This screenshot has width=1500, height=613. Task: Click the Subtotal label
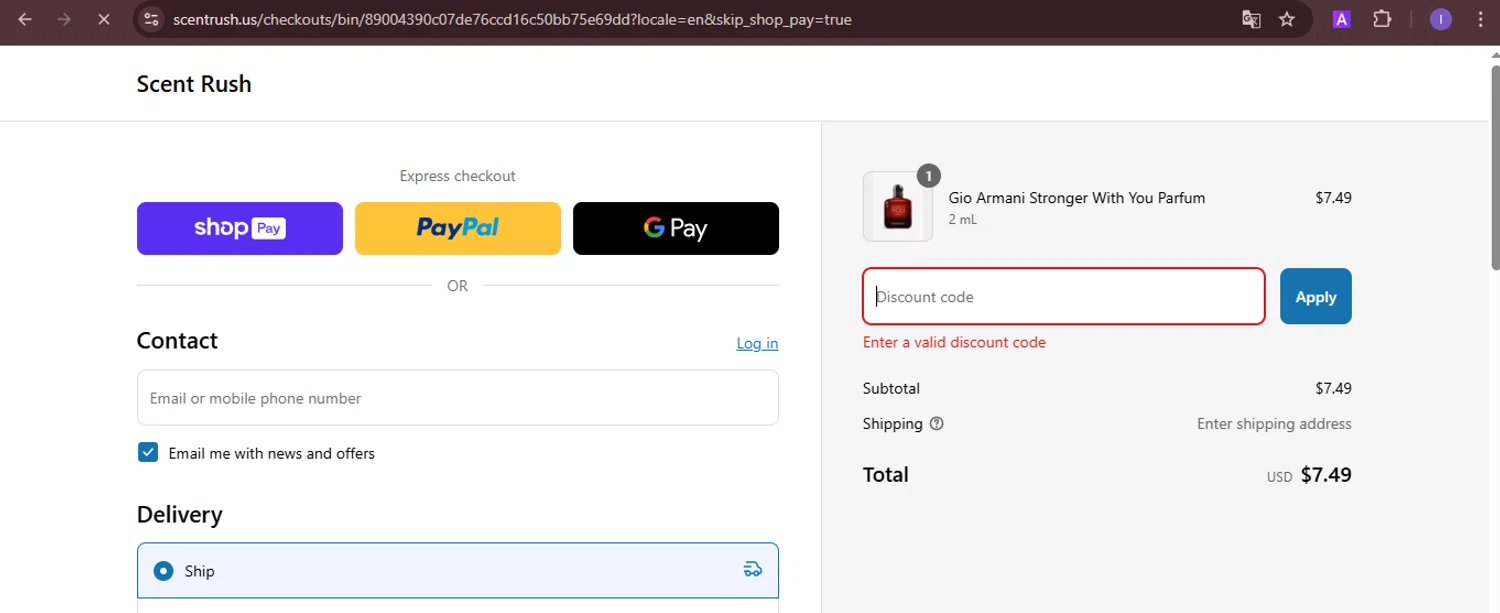pyautogui.click(x=891, y=388)
